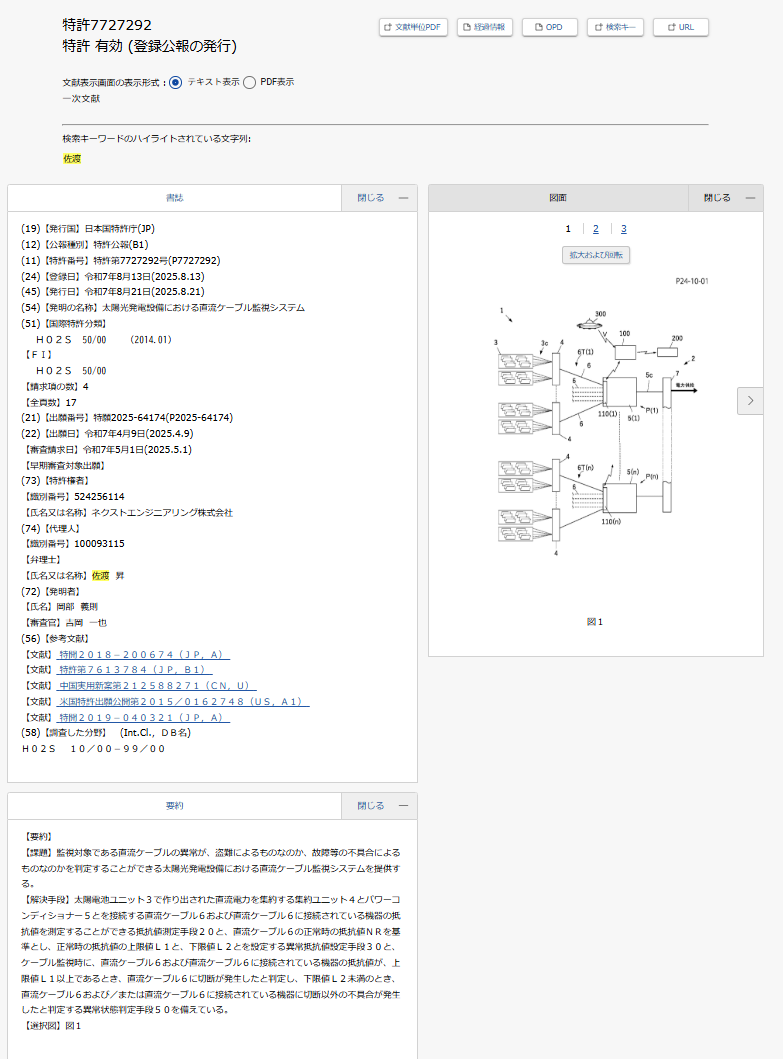The image size is (783, 1059).
Task: Collapse the 要約 panel with 閉じる
Action: pyautogui.click(x=370, y=806)
